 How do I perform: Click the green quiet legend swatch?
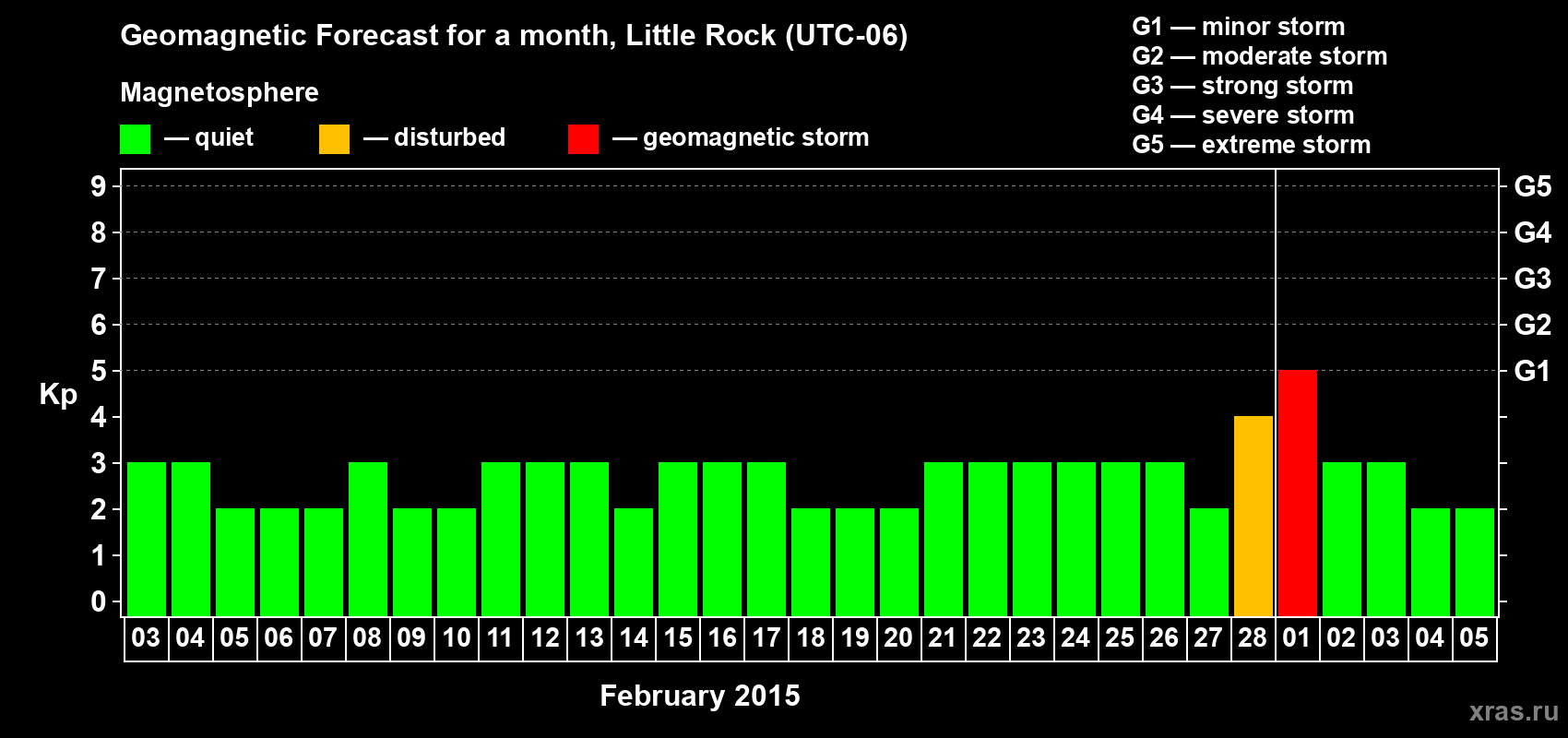[x=135, y=139]
